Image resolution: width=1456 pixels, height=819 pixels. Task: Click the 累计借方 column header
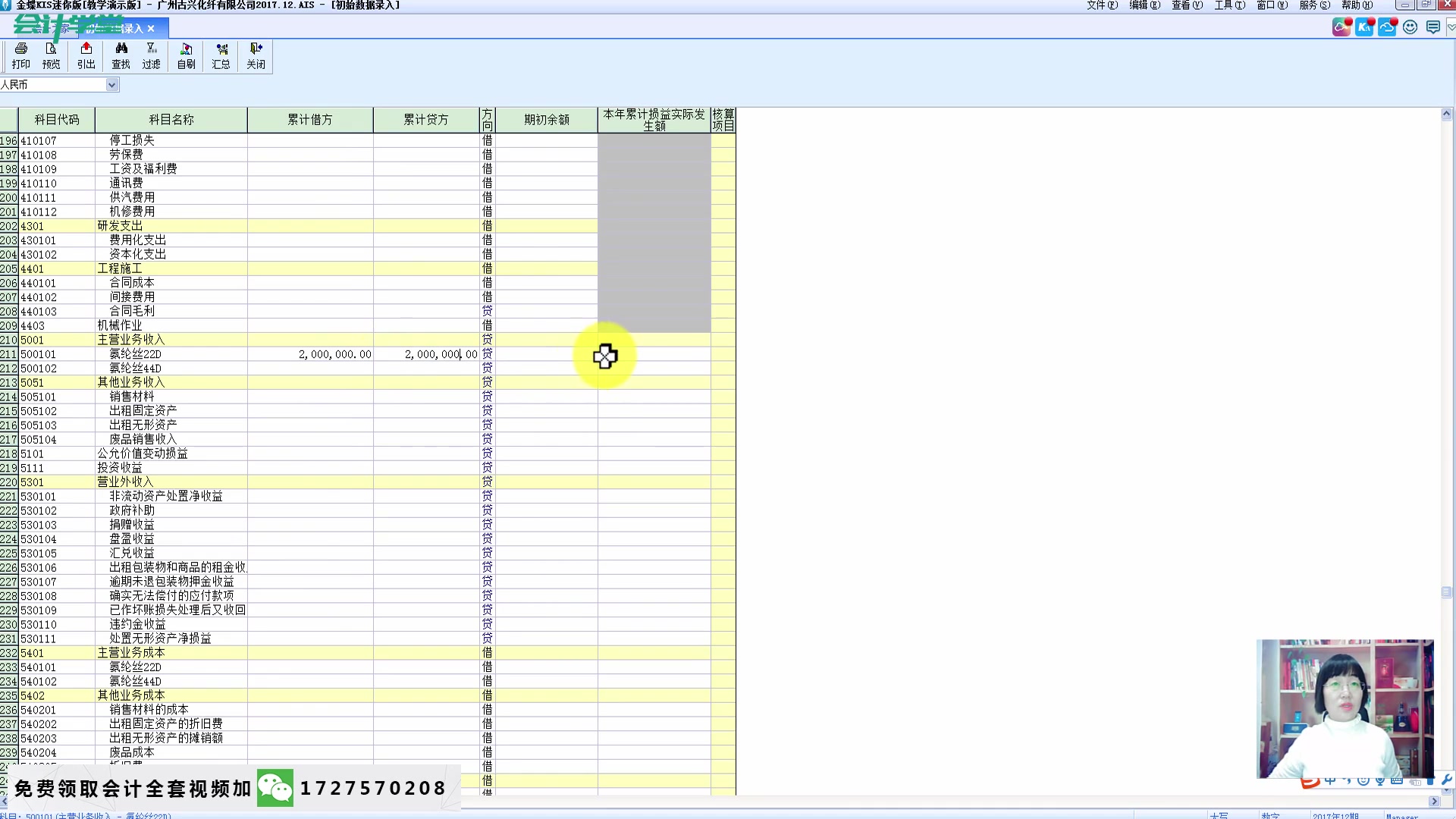click(309, 120)
